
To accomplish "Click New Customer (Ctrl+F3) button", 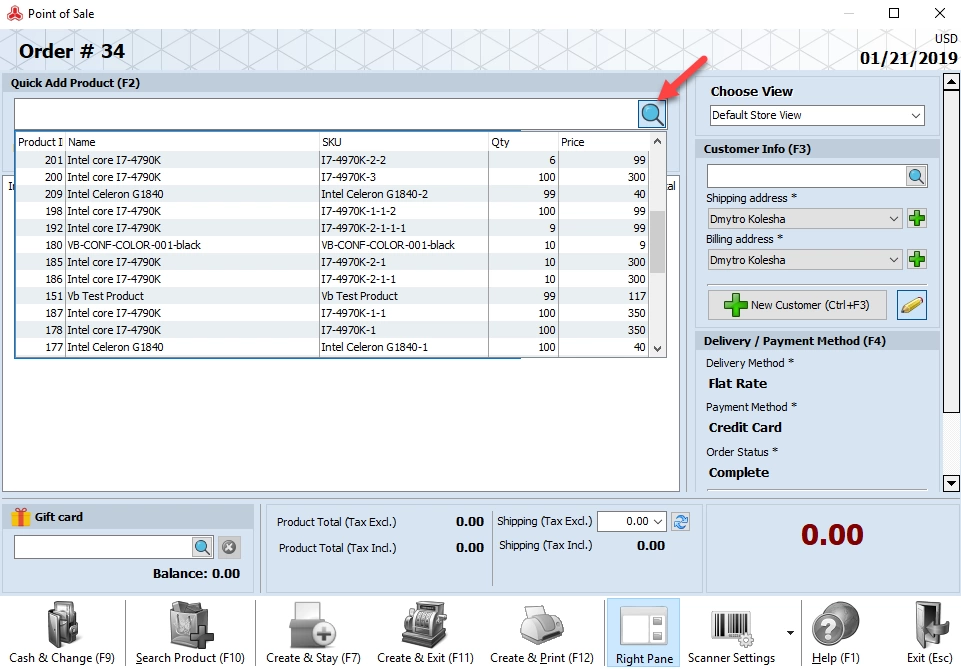I will (797, 305).
